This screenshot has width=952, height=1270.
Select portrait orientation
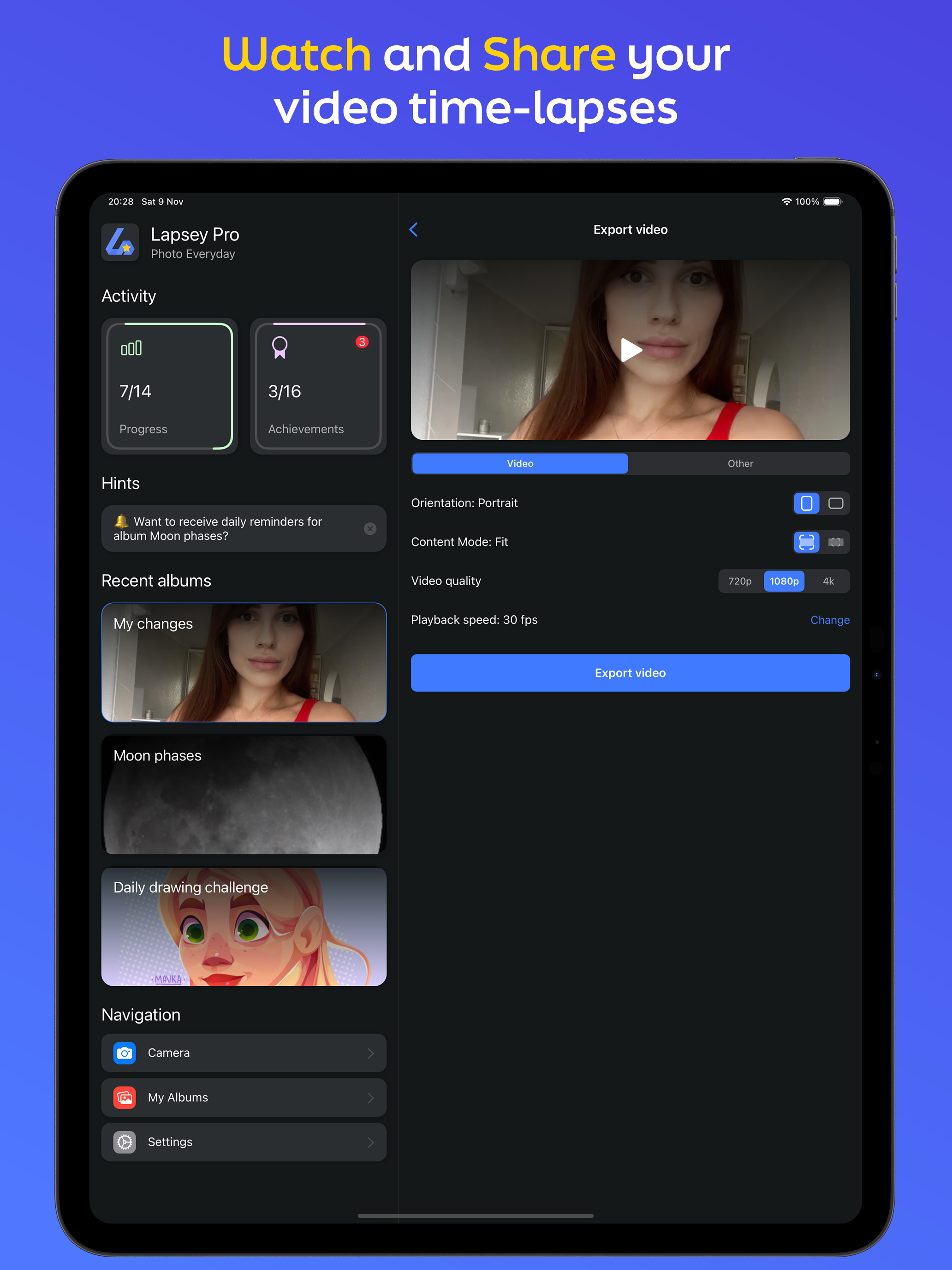[807, 503]
